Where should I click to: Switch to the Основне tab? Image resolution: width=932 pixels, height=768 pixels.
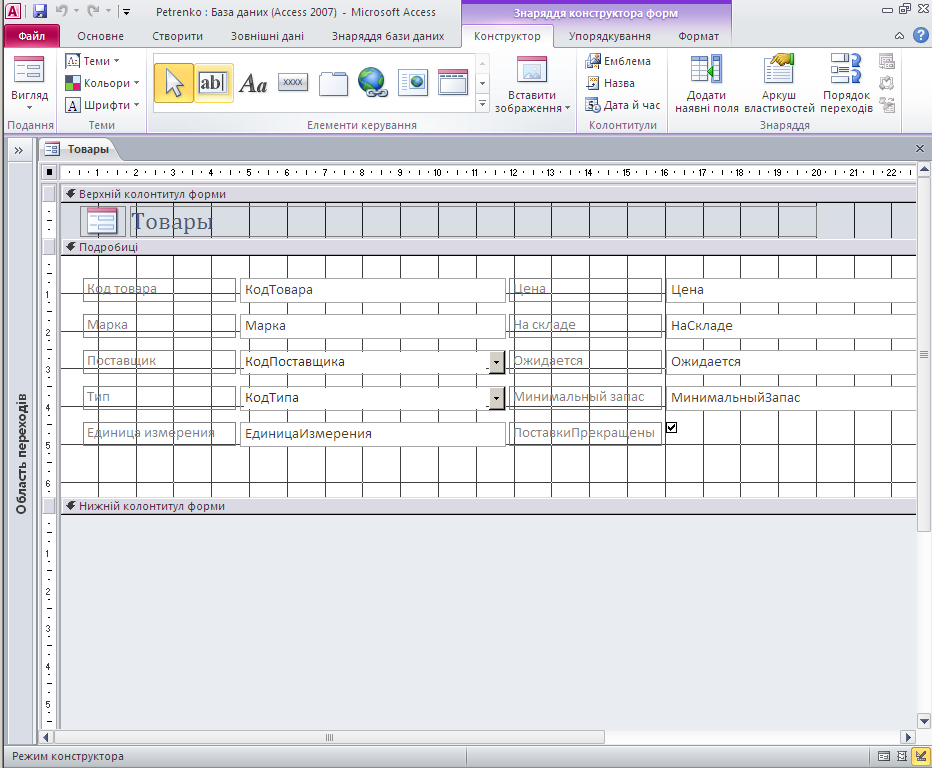pos(100,36)
